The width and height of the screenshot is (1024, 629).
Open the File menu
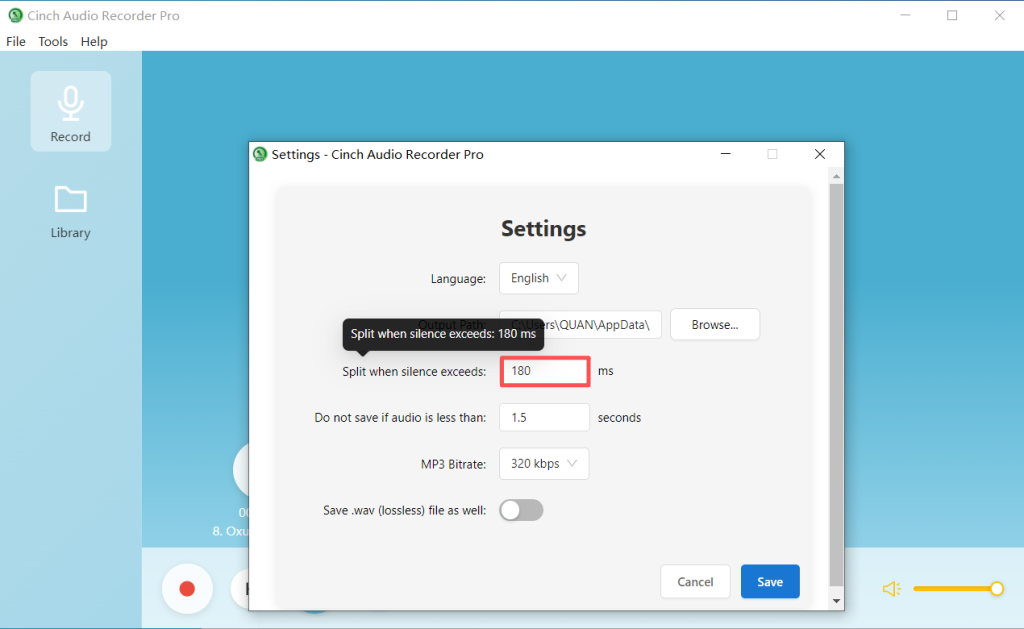click(16, 42)
